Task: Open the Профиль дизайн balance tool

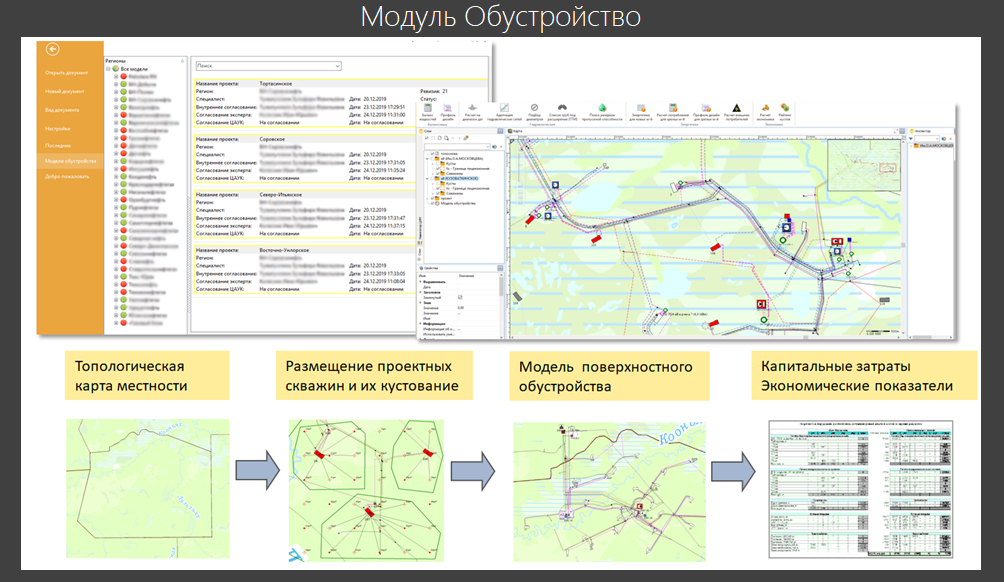Action: (448, 113)
